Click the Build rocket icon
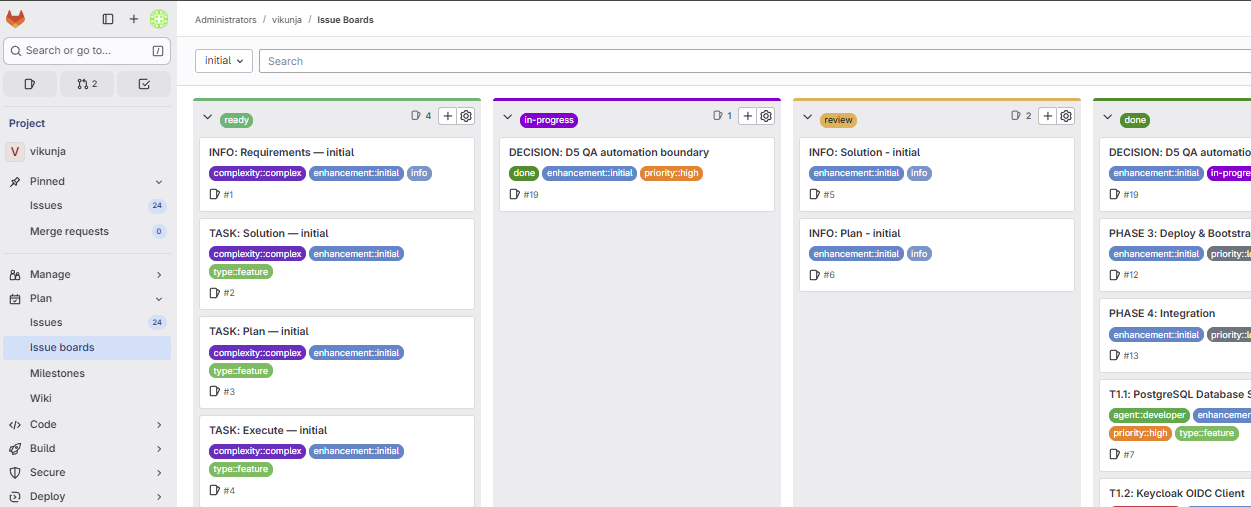The height and width of the screenshot is (507, 1251). 15,448
